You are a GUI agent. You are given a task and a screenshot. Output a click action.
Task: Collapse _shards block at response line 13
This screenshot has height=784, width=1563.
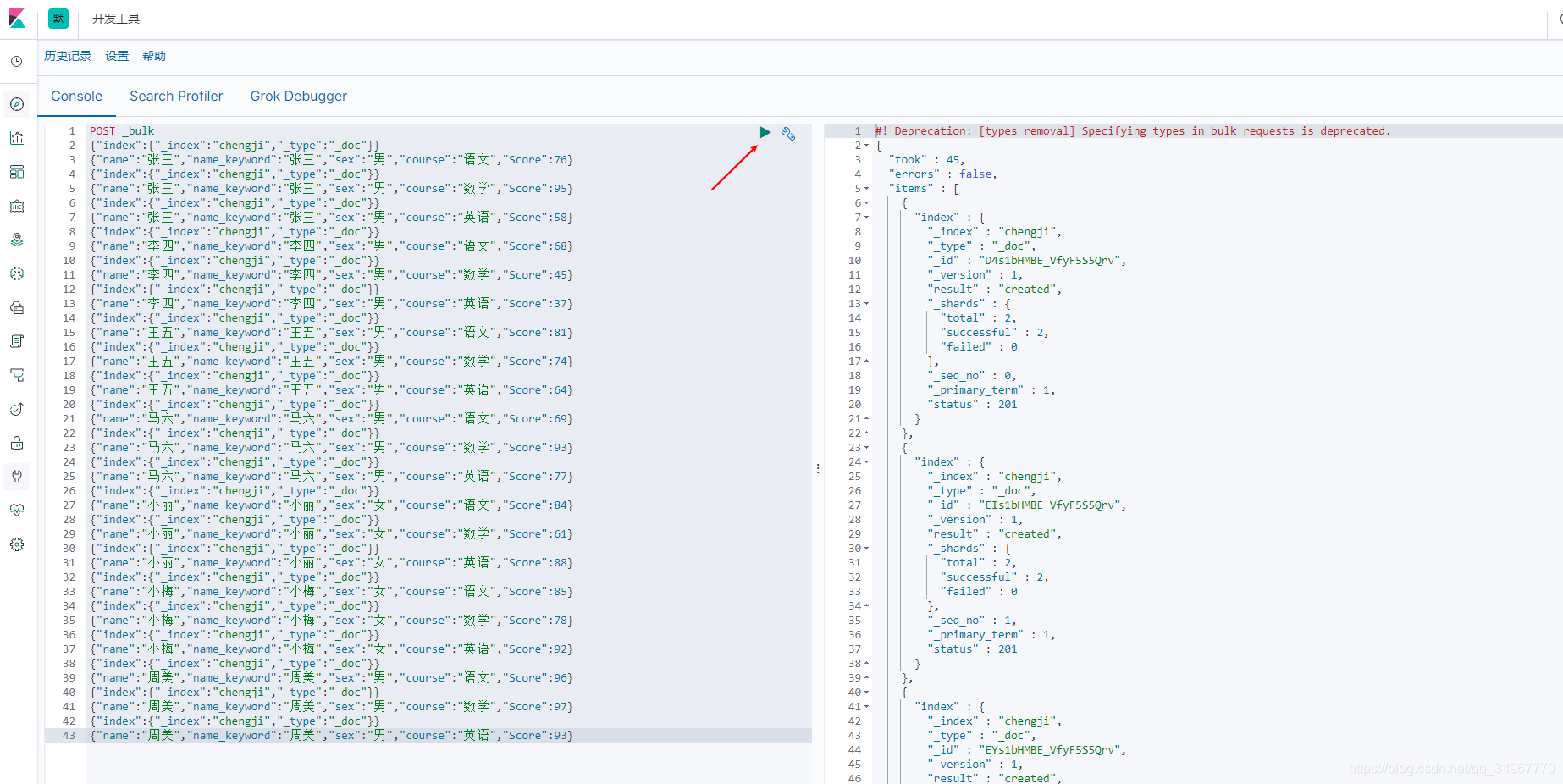coord(867,304)
